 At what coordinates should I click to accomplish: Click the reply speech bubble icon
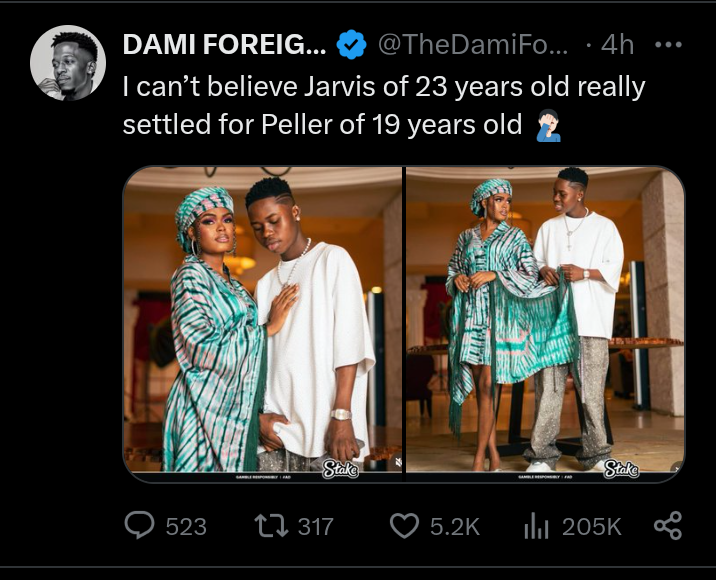tap(140, 524)
